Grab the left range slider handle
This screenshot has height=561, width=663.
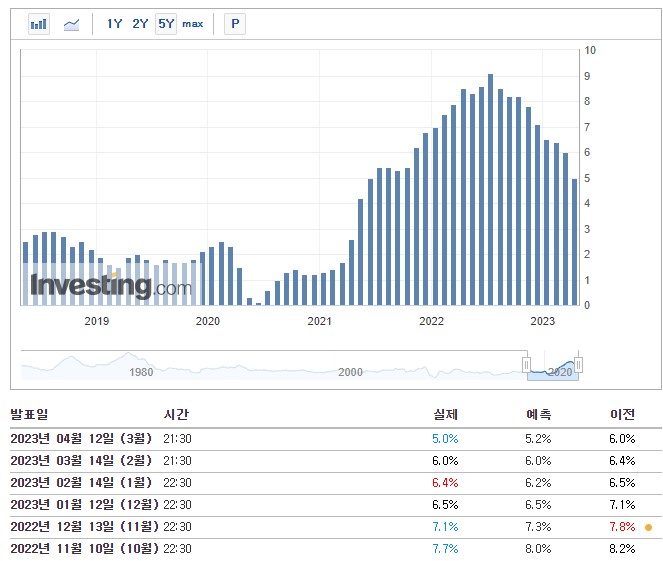526,364
